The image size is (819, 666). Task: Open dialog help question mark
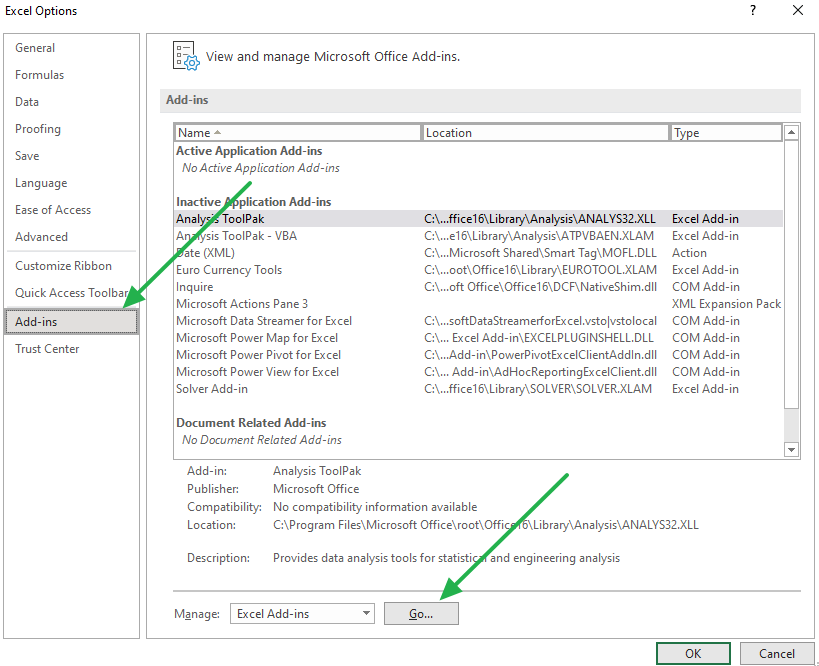pyautogui.click(x=753, y=10)
